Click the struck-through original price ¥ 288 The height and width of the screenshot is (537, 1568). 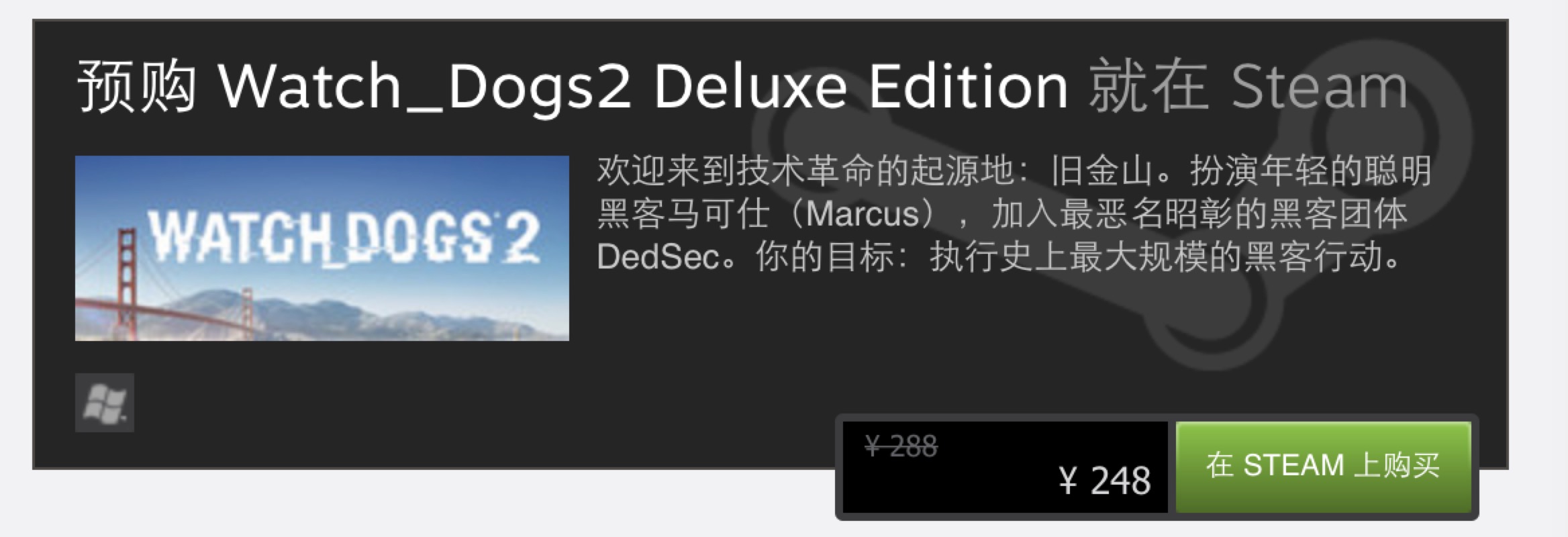tap(901, 446)
